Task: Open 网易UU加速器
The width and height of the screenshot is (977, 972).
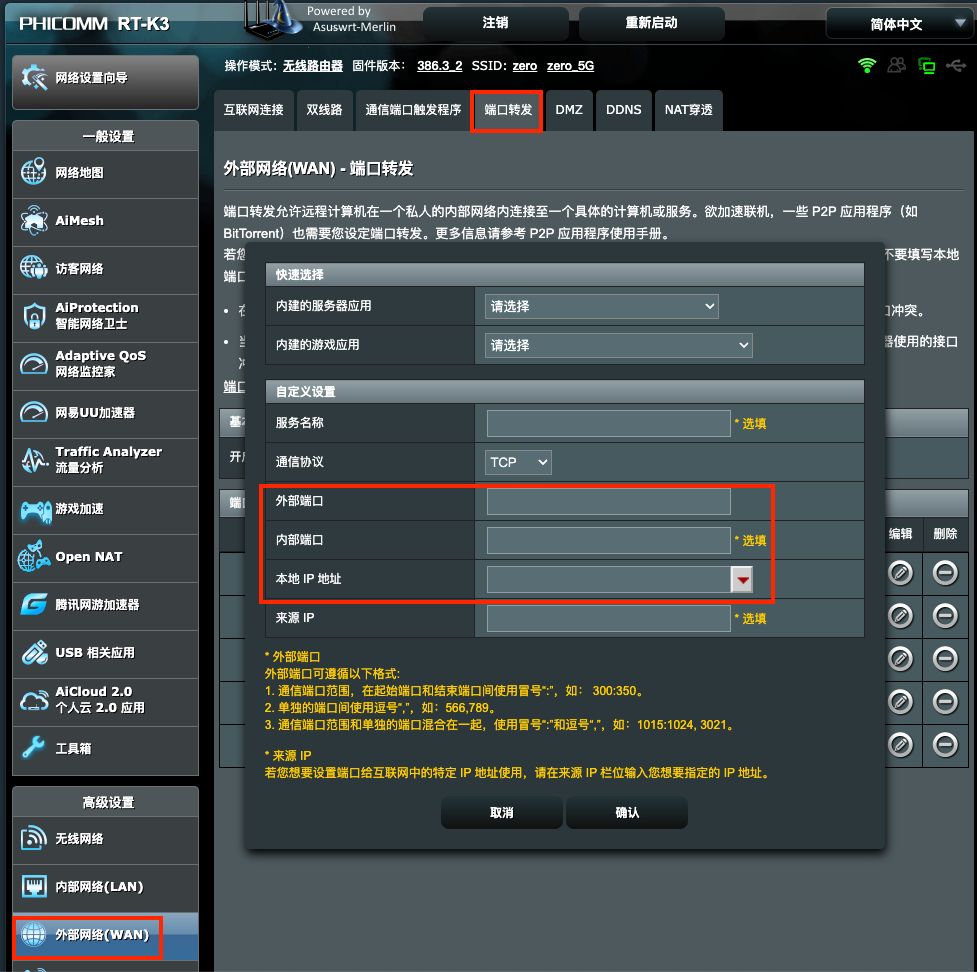Action: tap(105, 413)
